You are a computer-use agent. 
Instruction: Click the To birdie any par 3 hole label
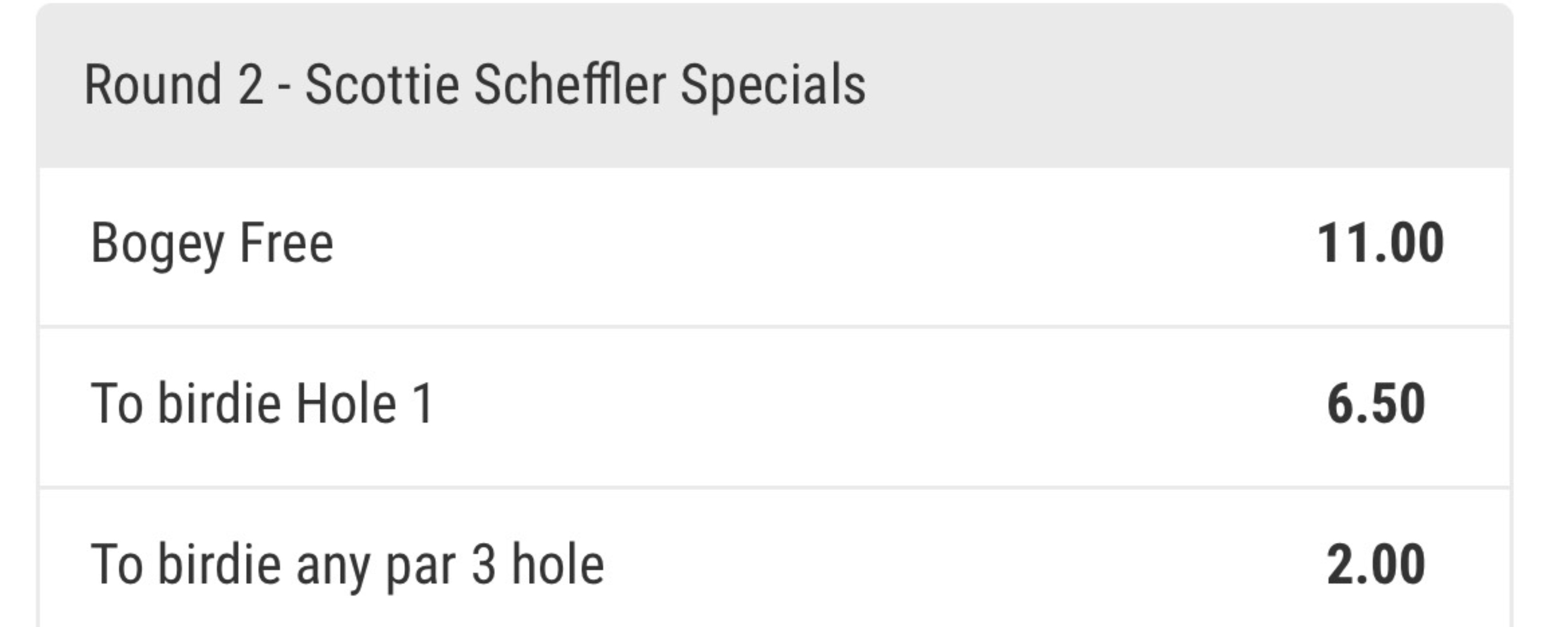click(347, 565)
